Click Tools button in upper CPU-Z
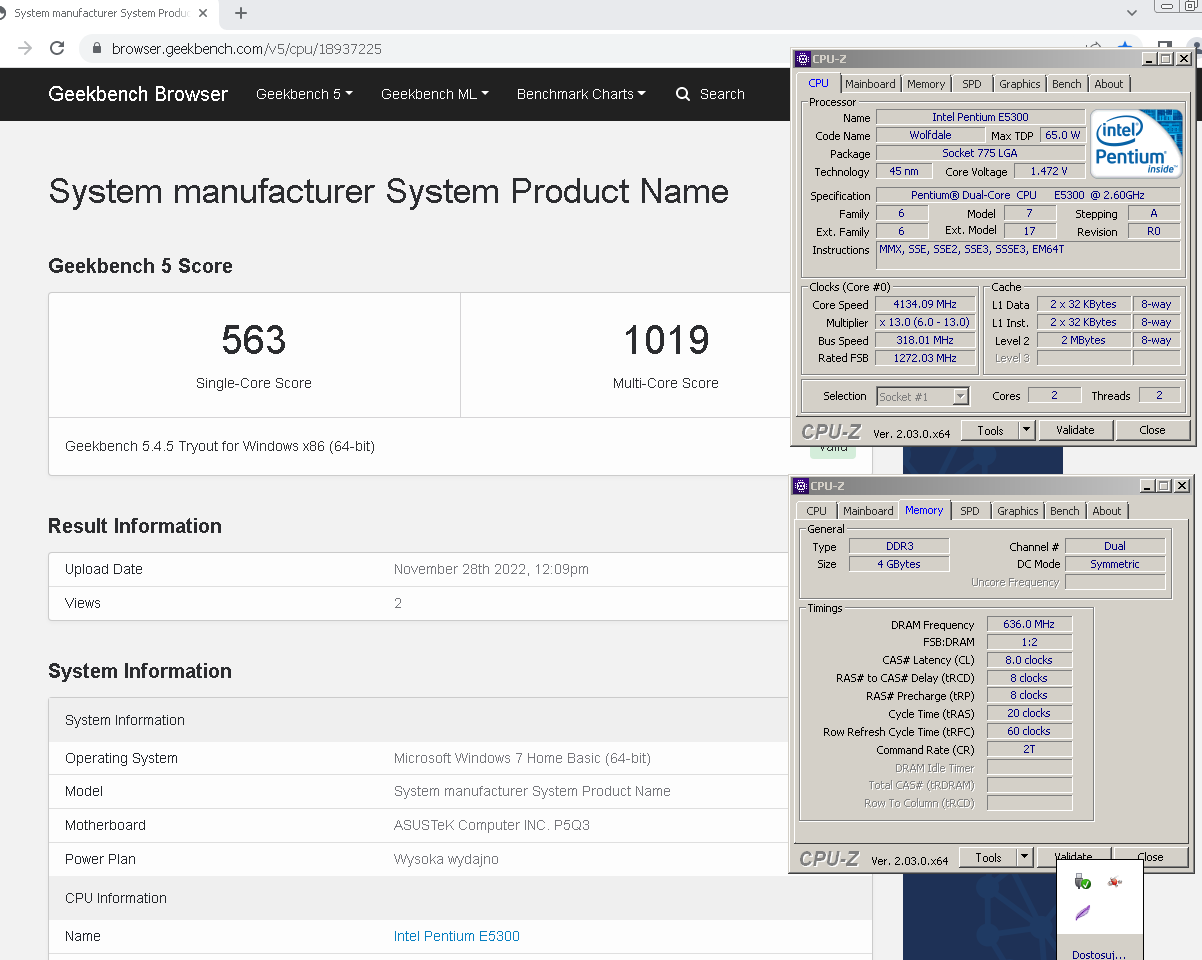 [x=990, y=430]
